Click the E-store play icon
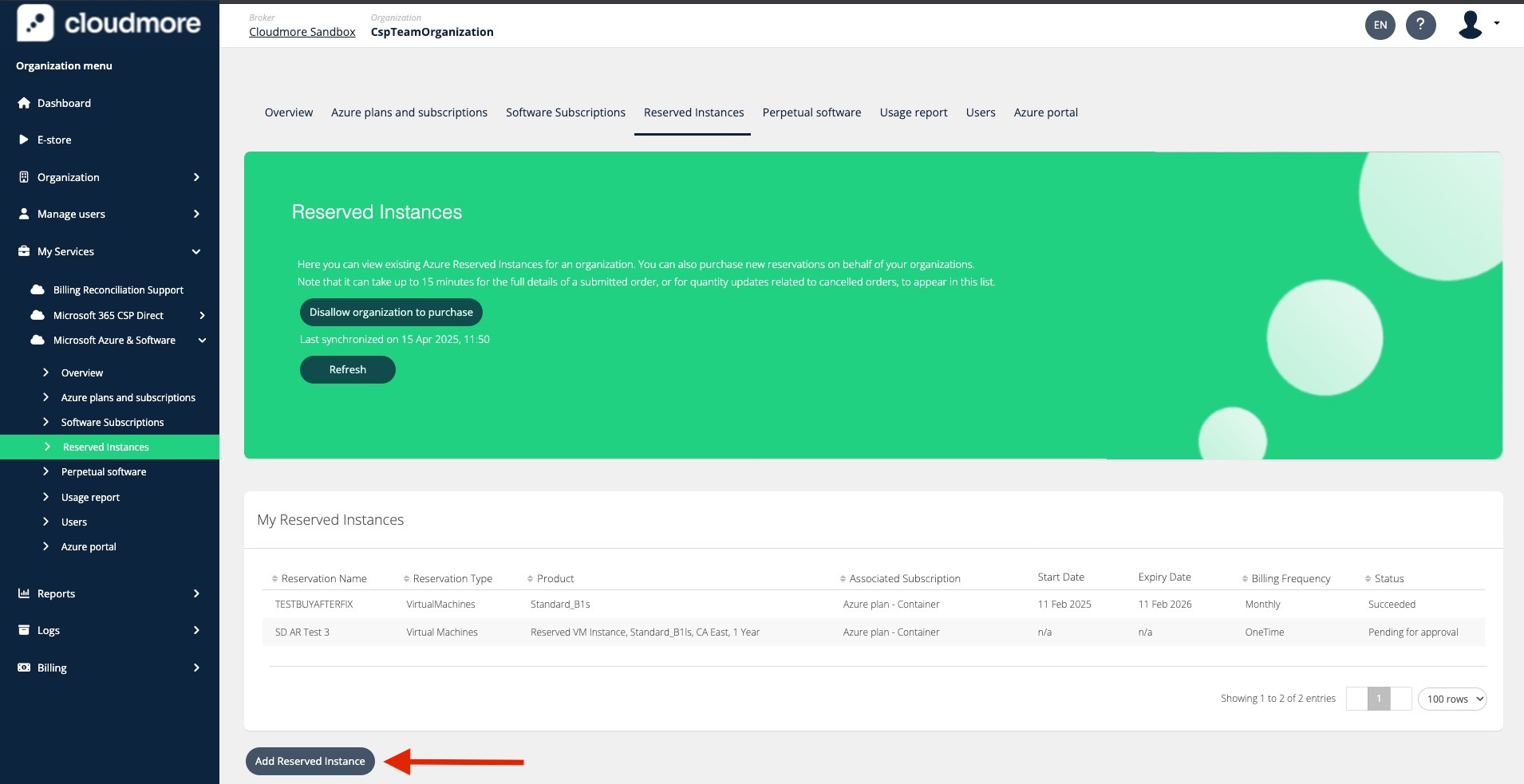Image resolution: width=1524 pixels, height=784 pixels. coord(24,140)
